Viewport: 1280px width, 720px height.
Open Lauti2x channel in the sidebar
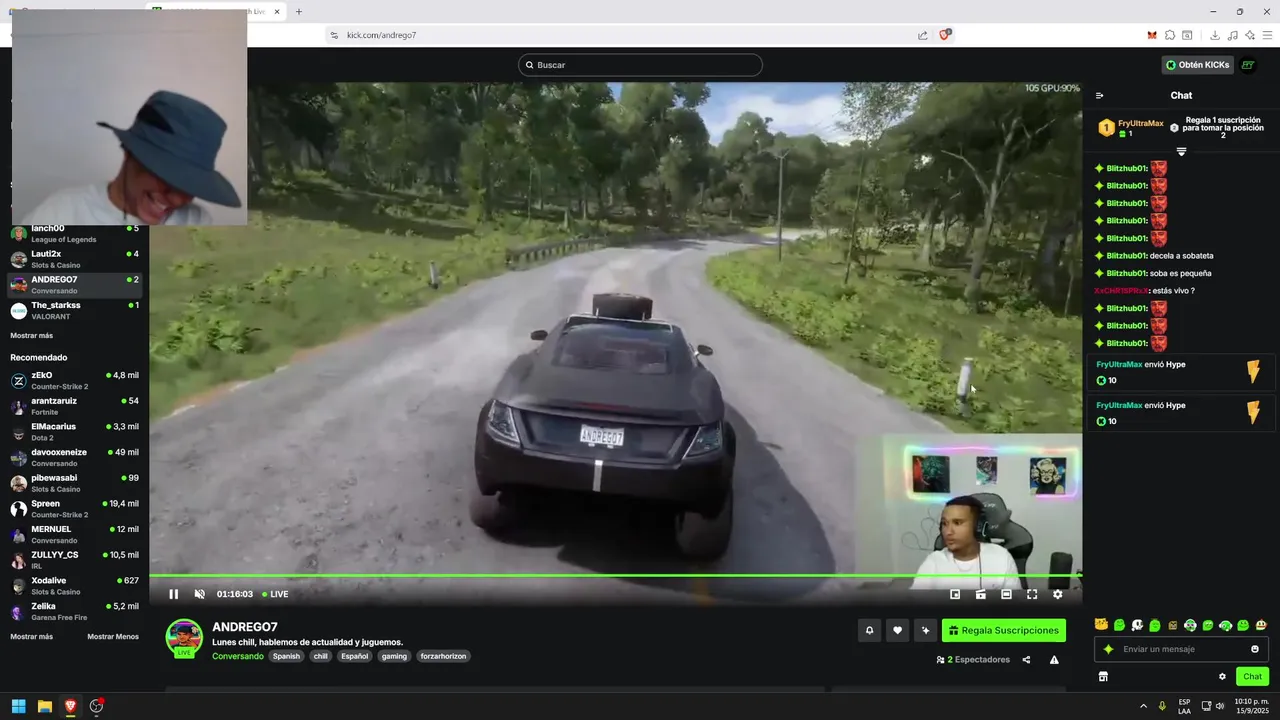point(75,259)
